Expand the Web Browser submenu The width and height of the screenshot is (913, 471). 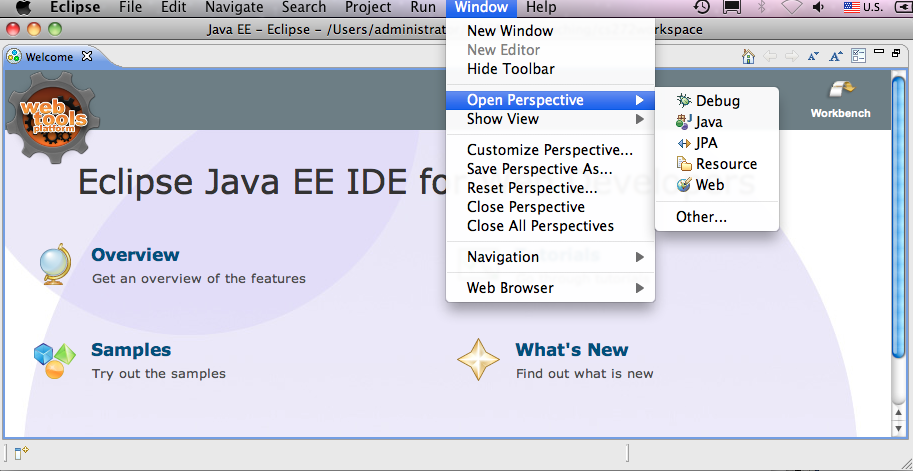(x=550, y=288)
